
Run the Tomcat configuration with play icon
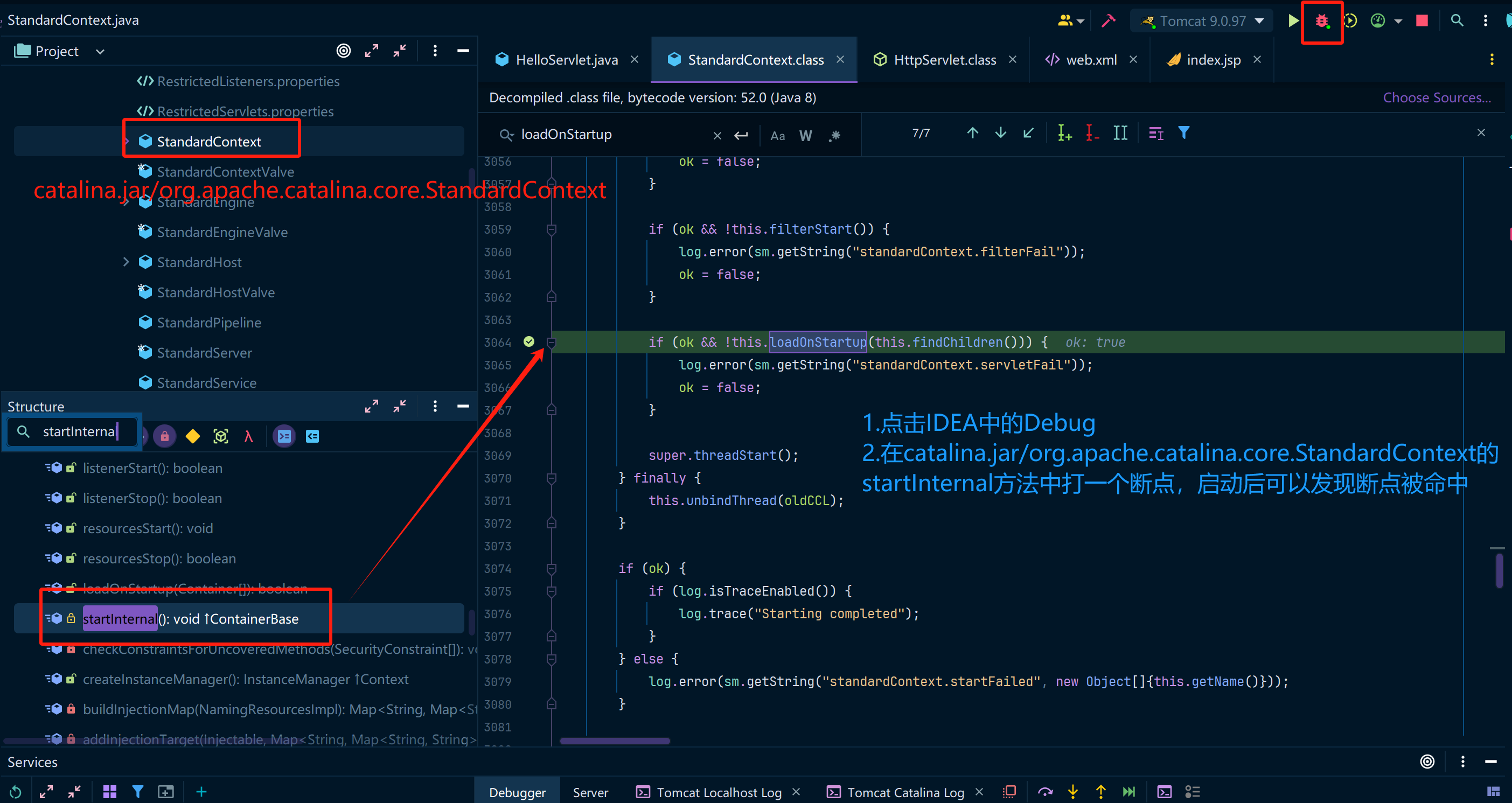[1292, 21]
